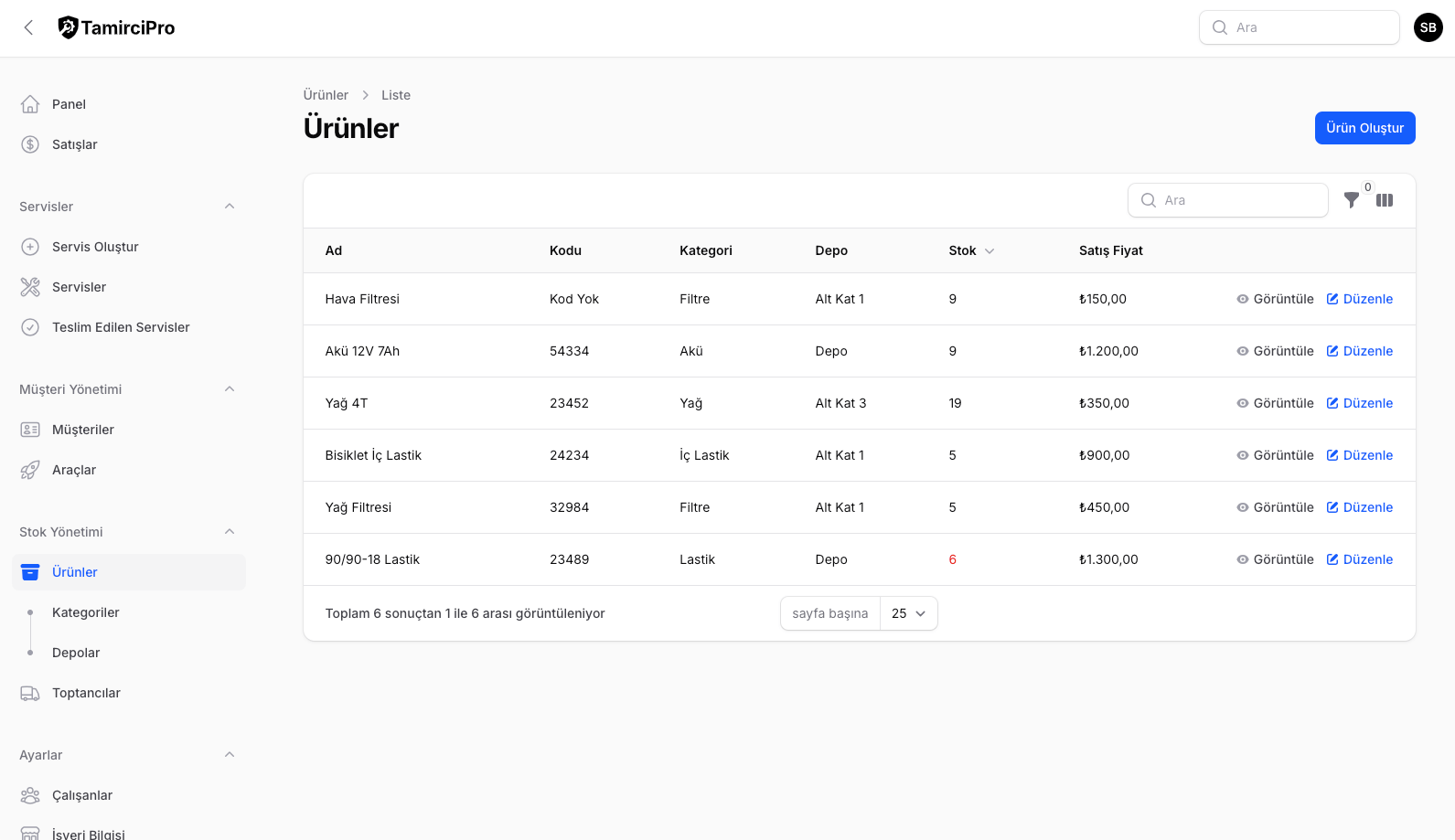Open Panel from the sidebar home icon
This screenshot has height=840, width=1455.
pos(30,104)
